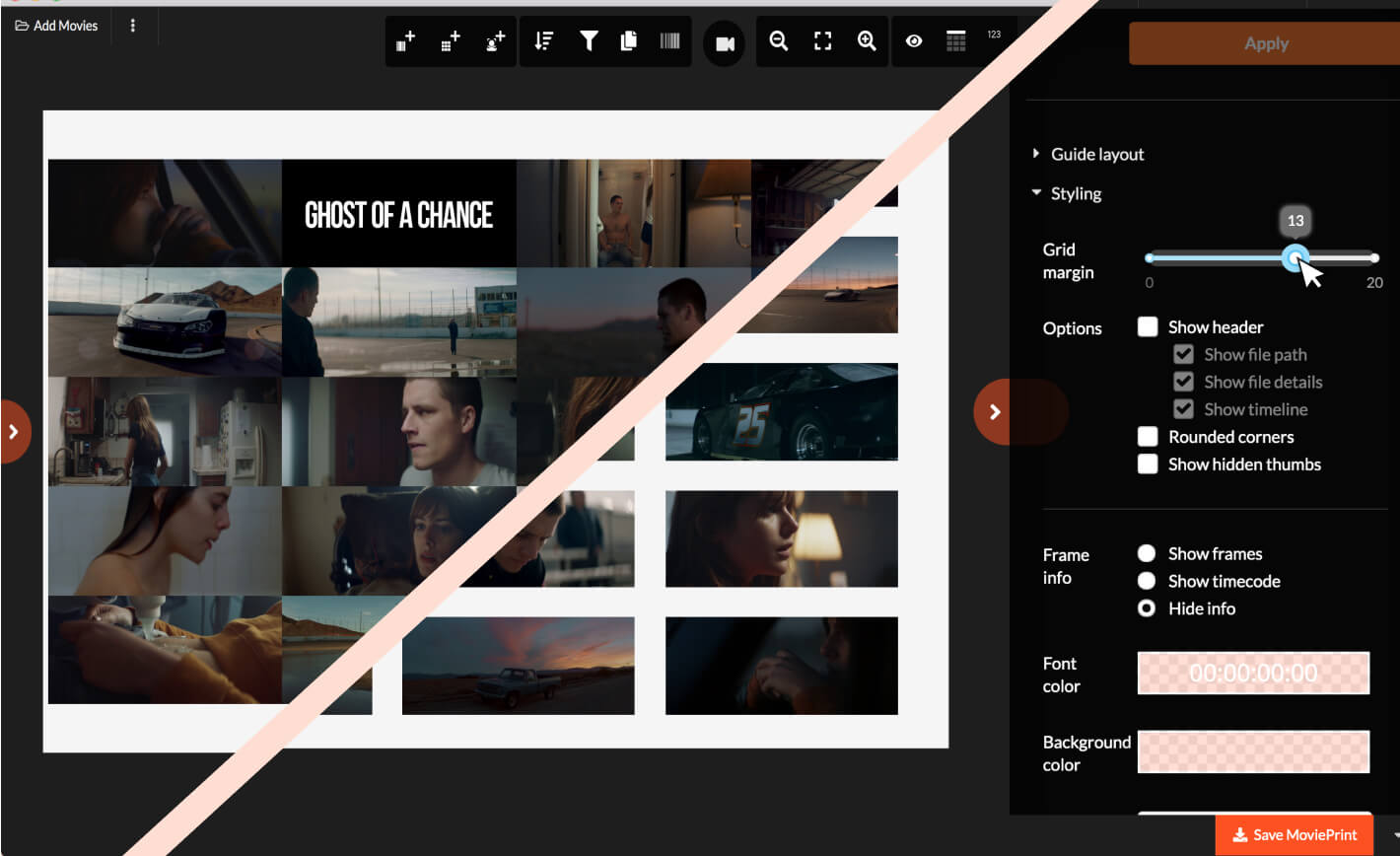Click the Font color label
The width and height of the screenshot is (1400, 856).
coord(1062,675)
